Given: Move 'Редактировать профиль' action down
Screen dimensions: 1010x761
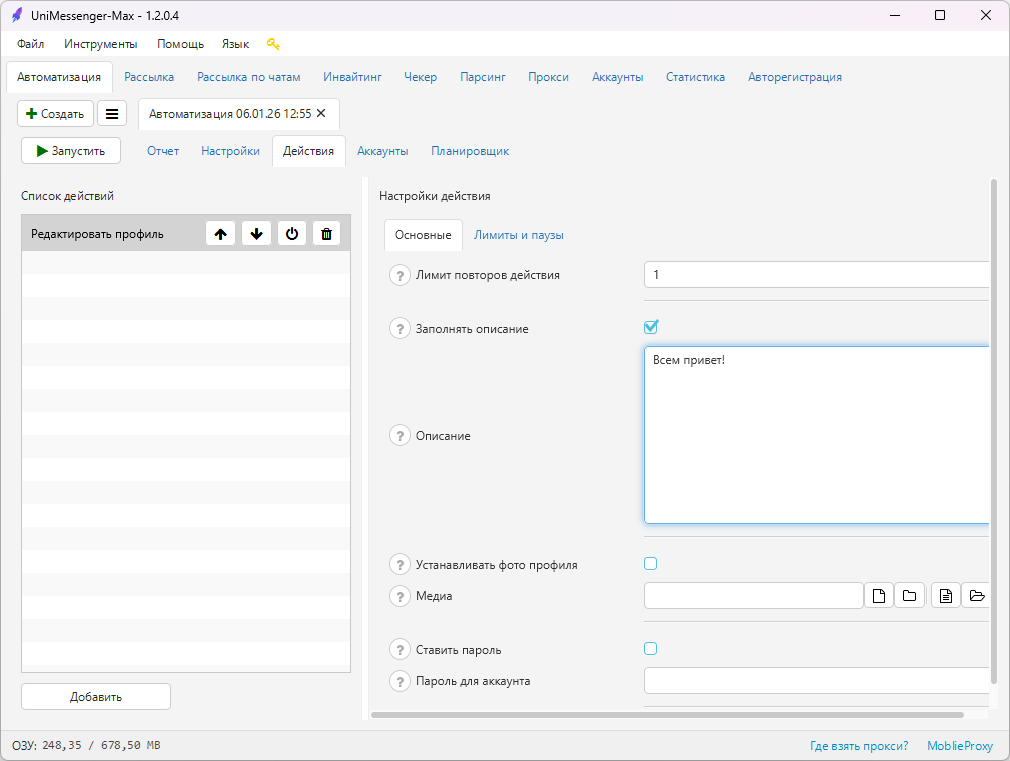Looking at the screenshot, I should pos(256,234).
